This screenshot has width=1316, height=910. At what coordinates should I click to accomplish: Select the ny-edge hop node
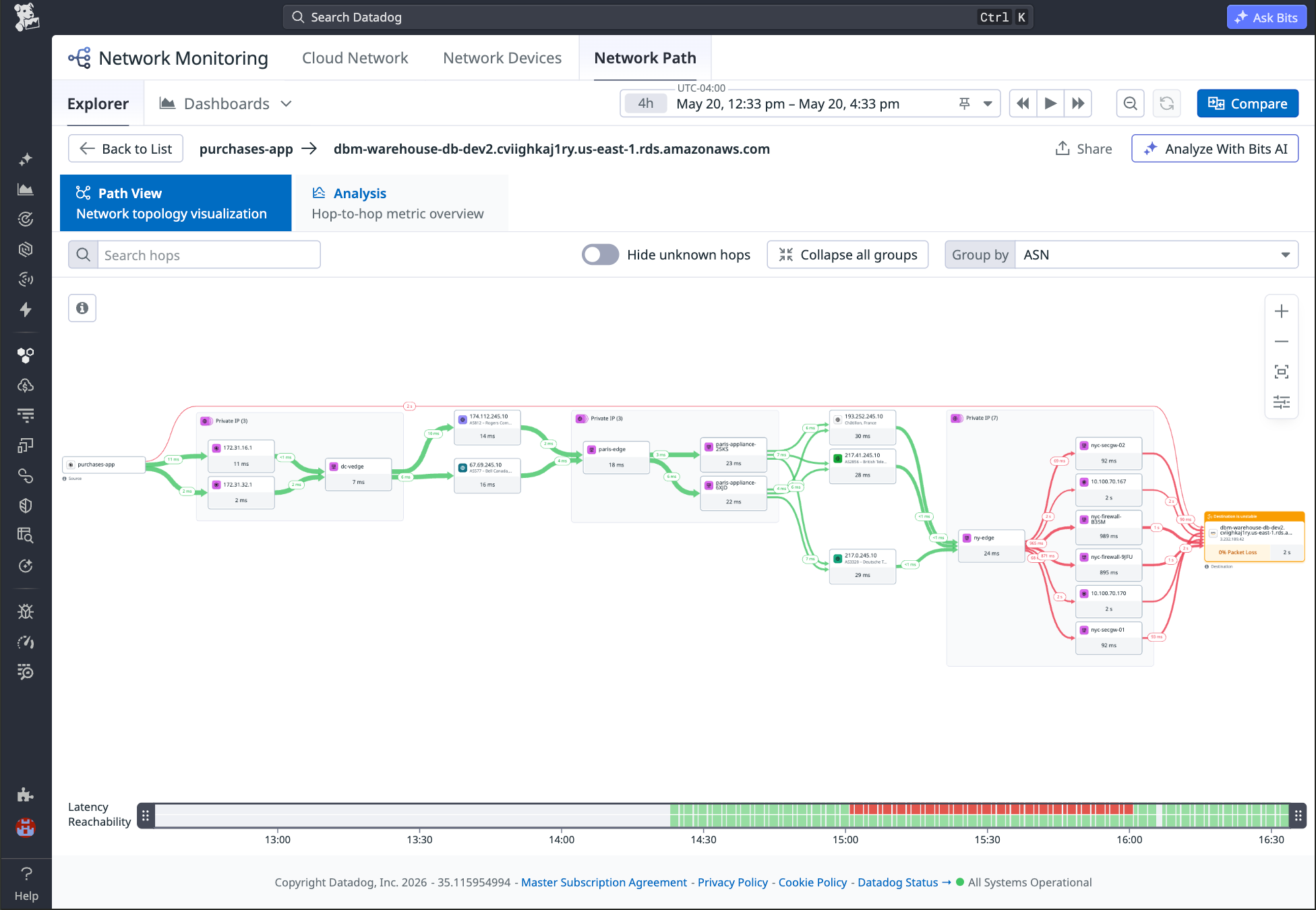[x=991, y=546]
